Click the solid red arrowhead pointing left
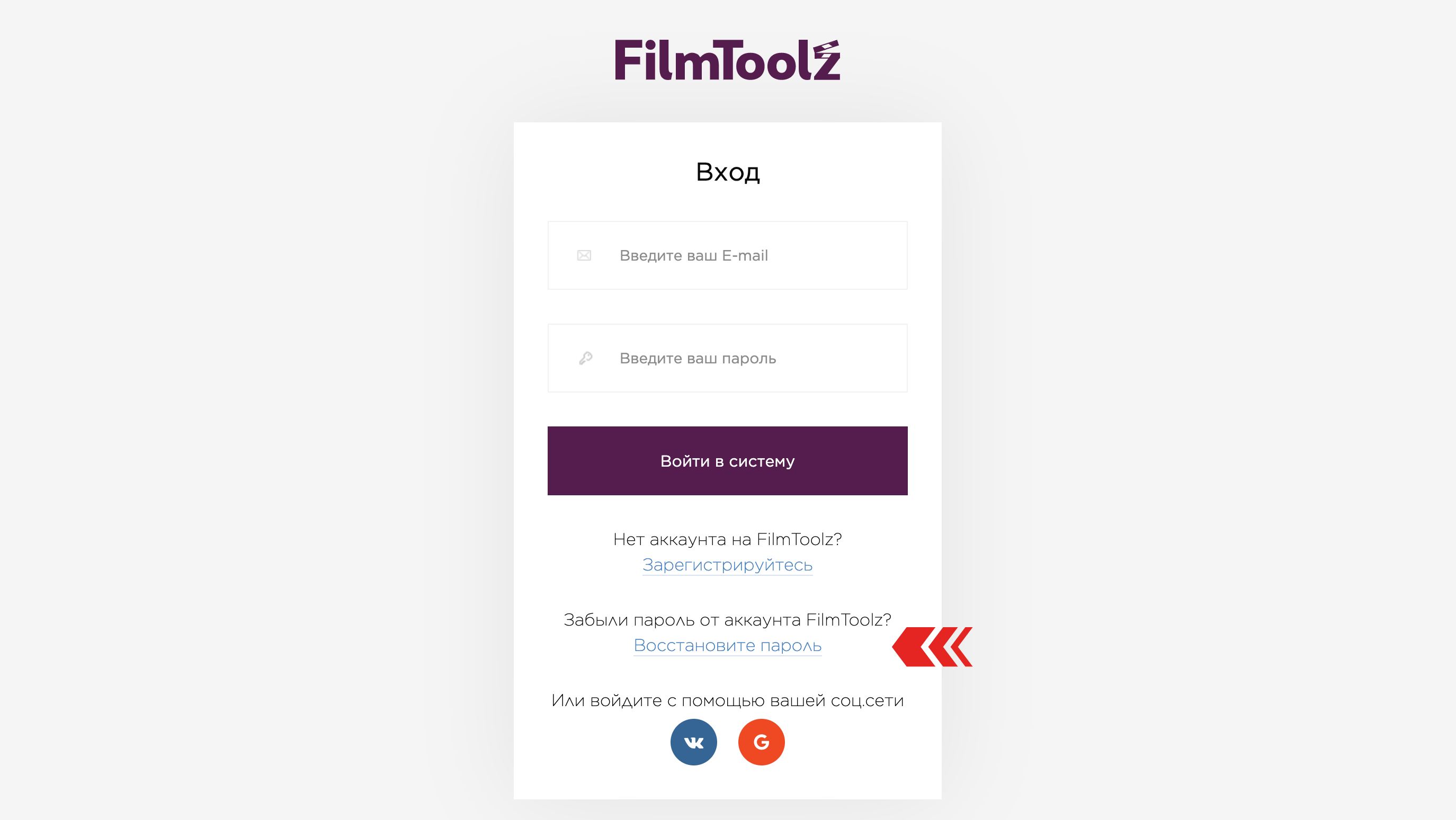Image resolution: width=1456 pixels, height=820 pixels. tap(913, 646)
